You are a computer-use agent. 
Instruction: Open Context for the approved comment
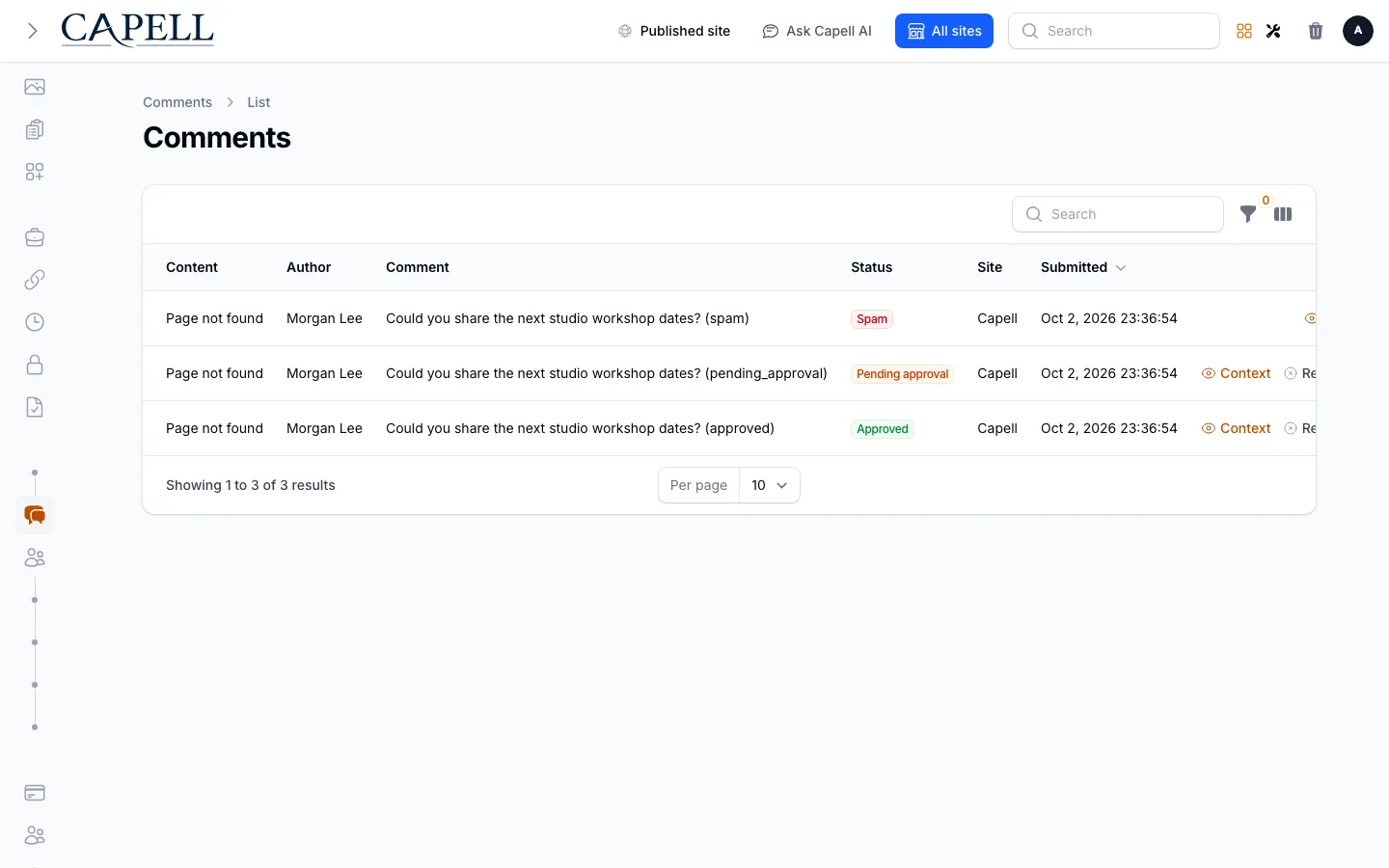(x=1237, y=428)
